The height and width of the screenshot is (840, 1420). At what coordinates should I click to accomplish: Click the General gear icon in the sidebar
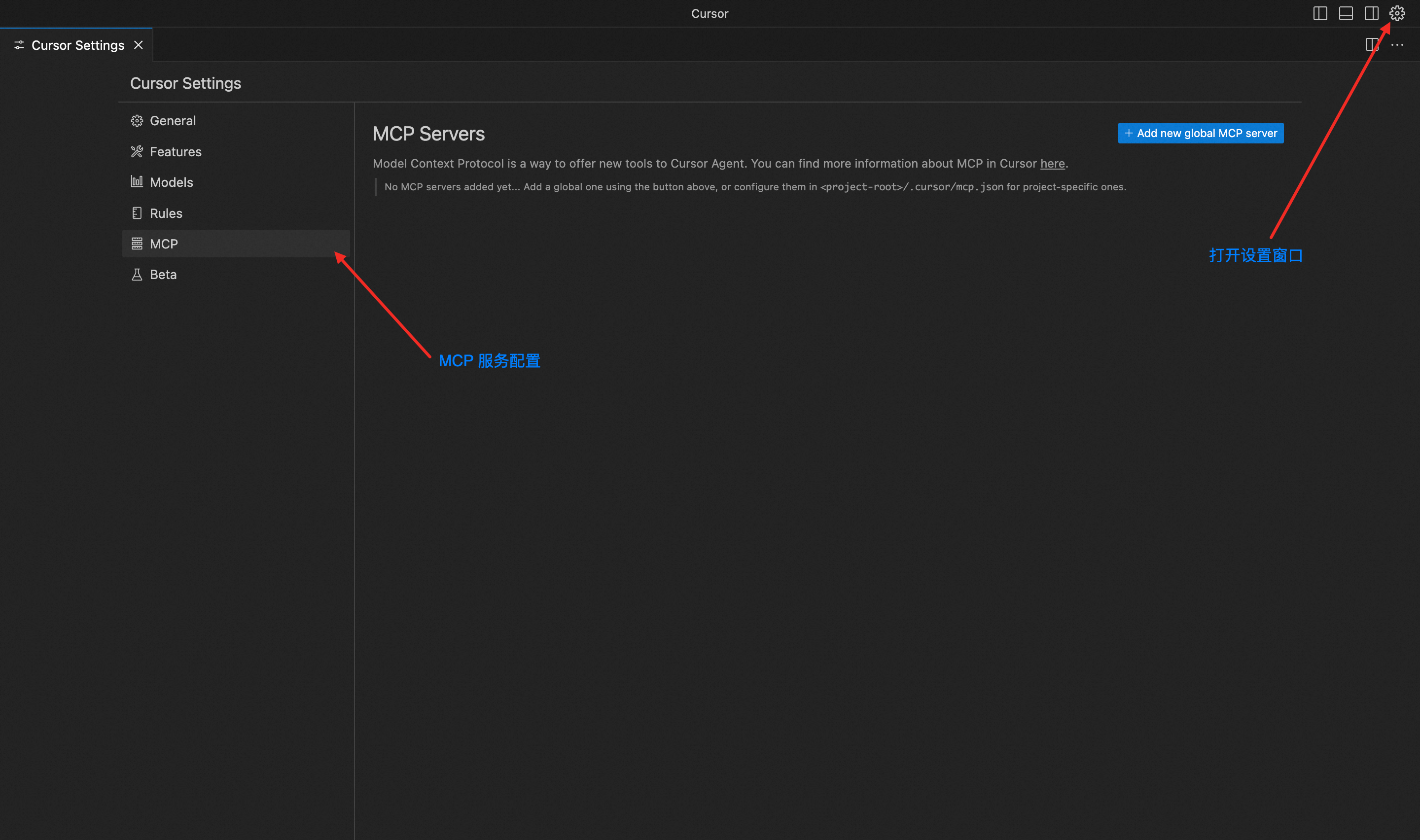137,121
